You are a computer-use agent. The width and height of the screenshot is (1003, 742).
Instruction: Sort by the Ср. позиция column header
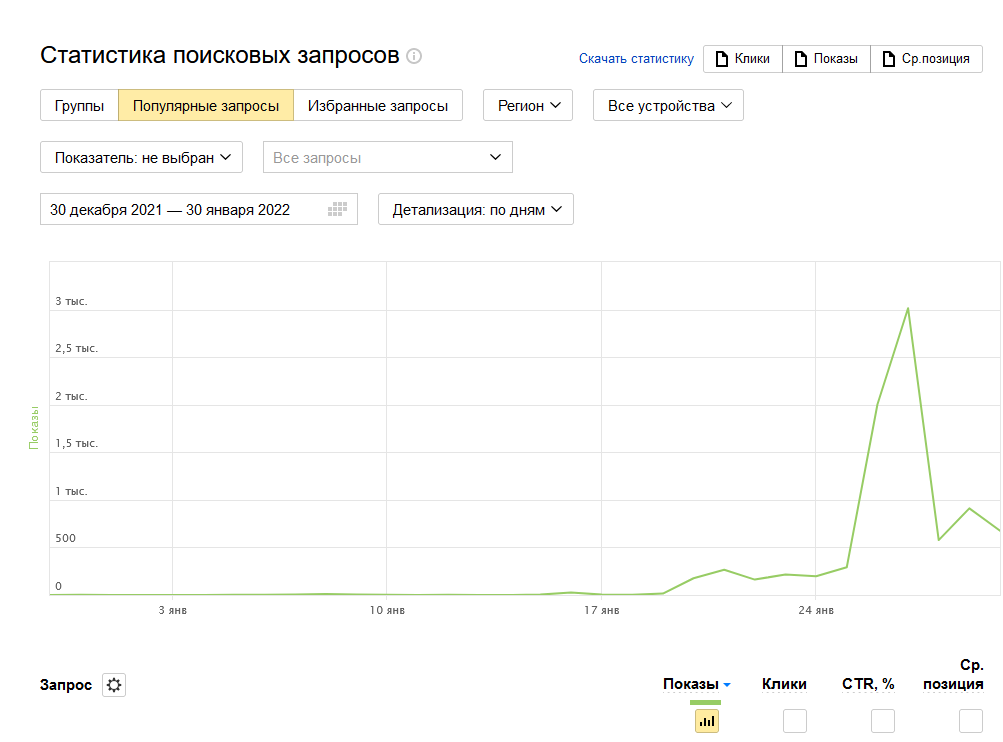(x=953, y=675)
